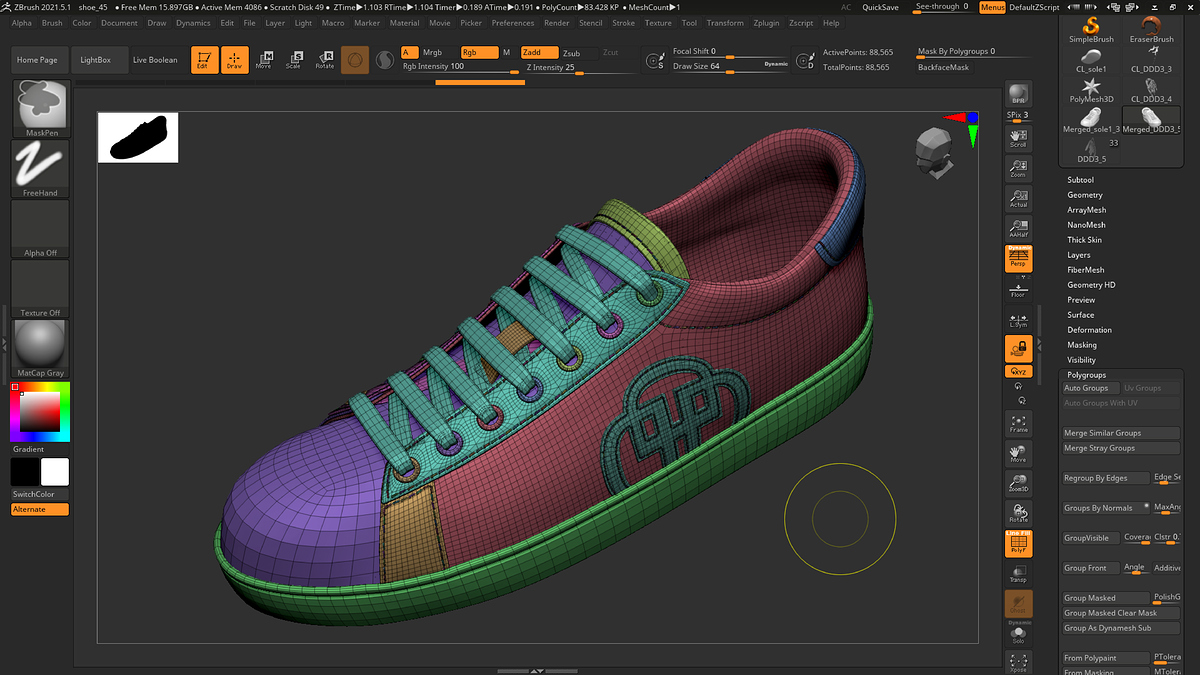Click the shoe silhouette thumbnail
Image resolution: width=1200 pixels, height=675 pixels.
point(138,138)
